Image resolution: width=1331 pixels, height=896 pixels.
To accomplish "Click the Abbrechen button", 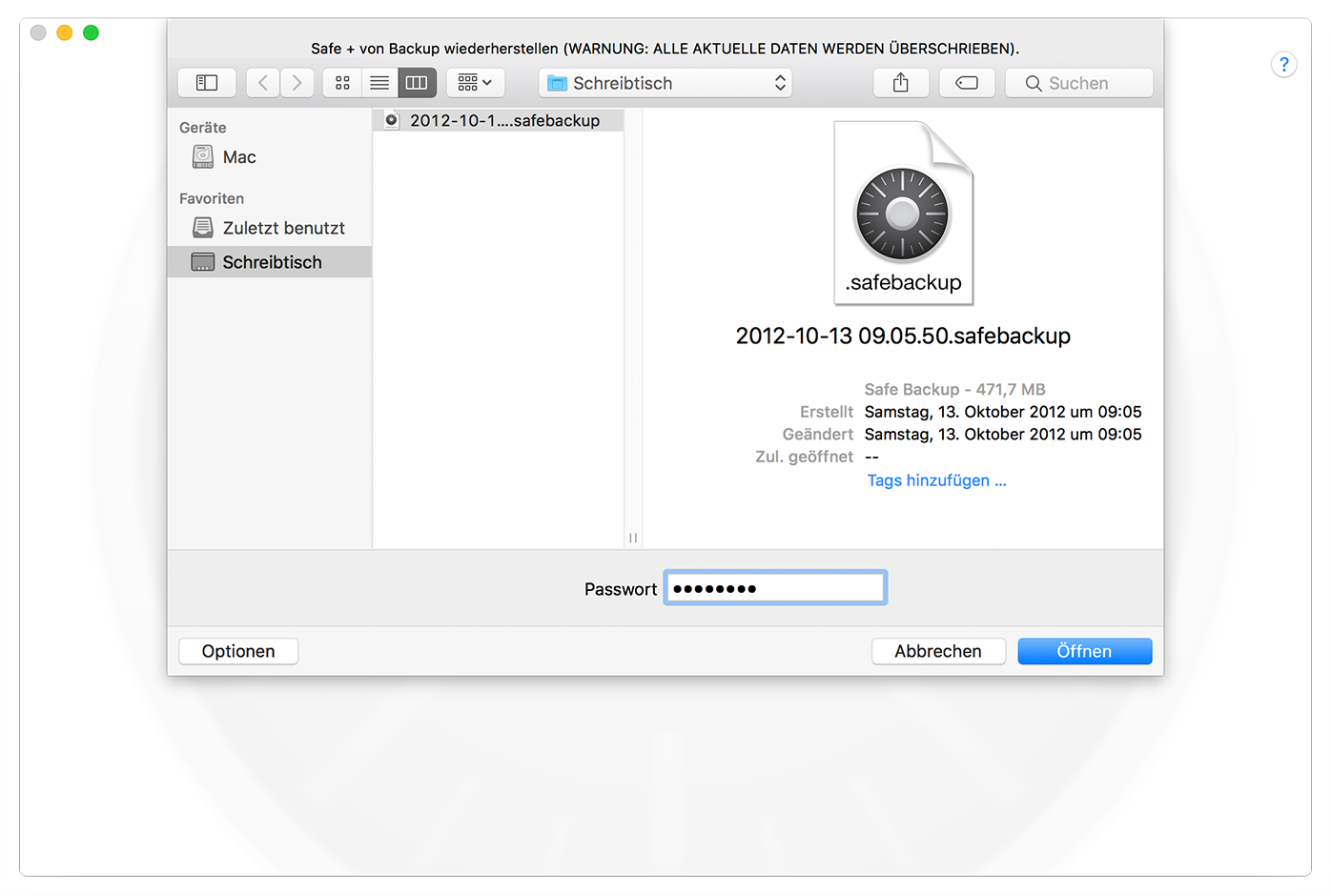I will pyautogui.click(x=938, y=651).
